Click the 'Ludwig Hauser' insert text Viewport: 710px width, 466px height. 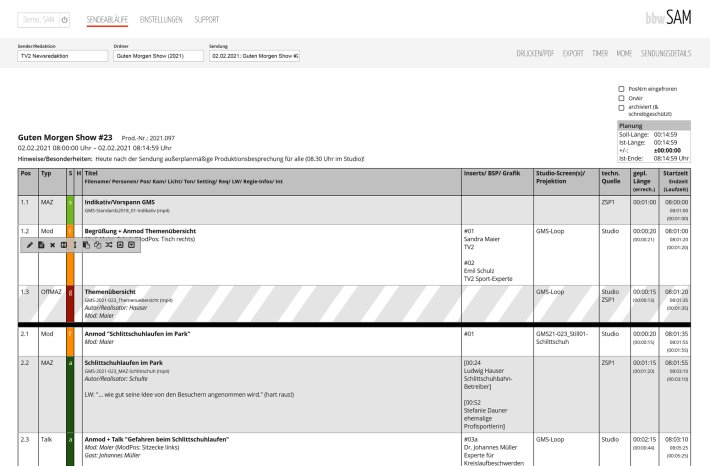point(484,371)
